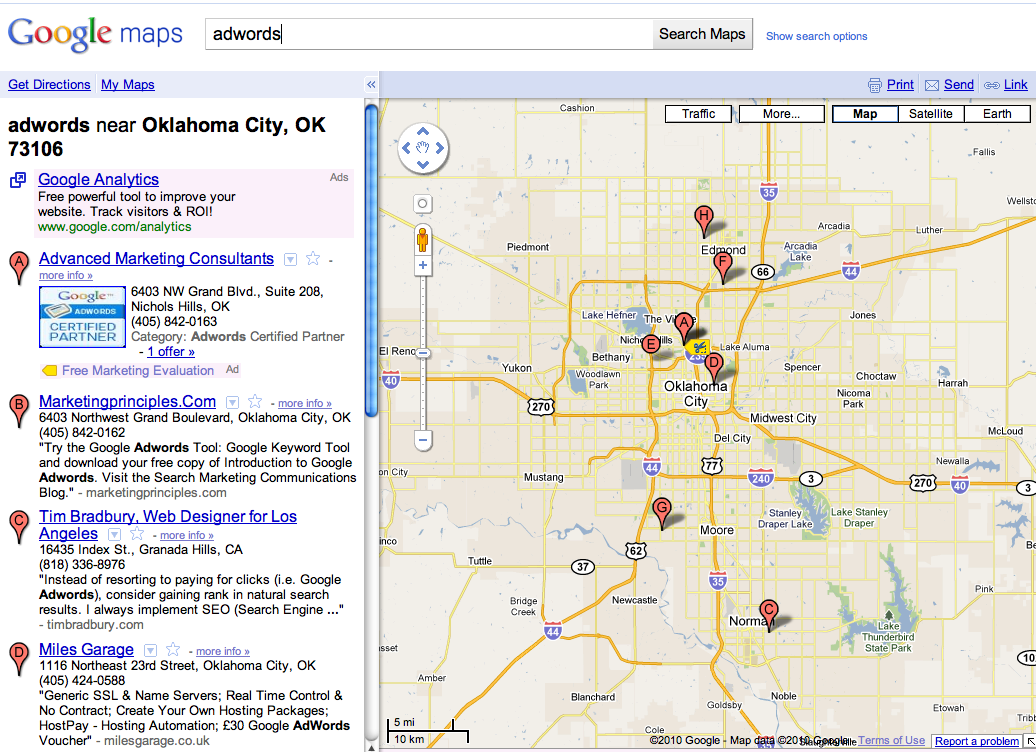Expand the More... map layers menu
Image resolution: width=1036 pixels, height=752 pixels.
781,114
